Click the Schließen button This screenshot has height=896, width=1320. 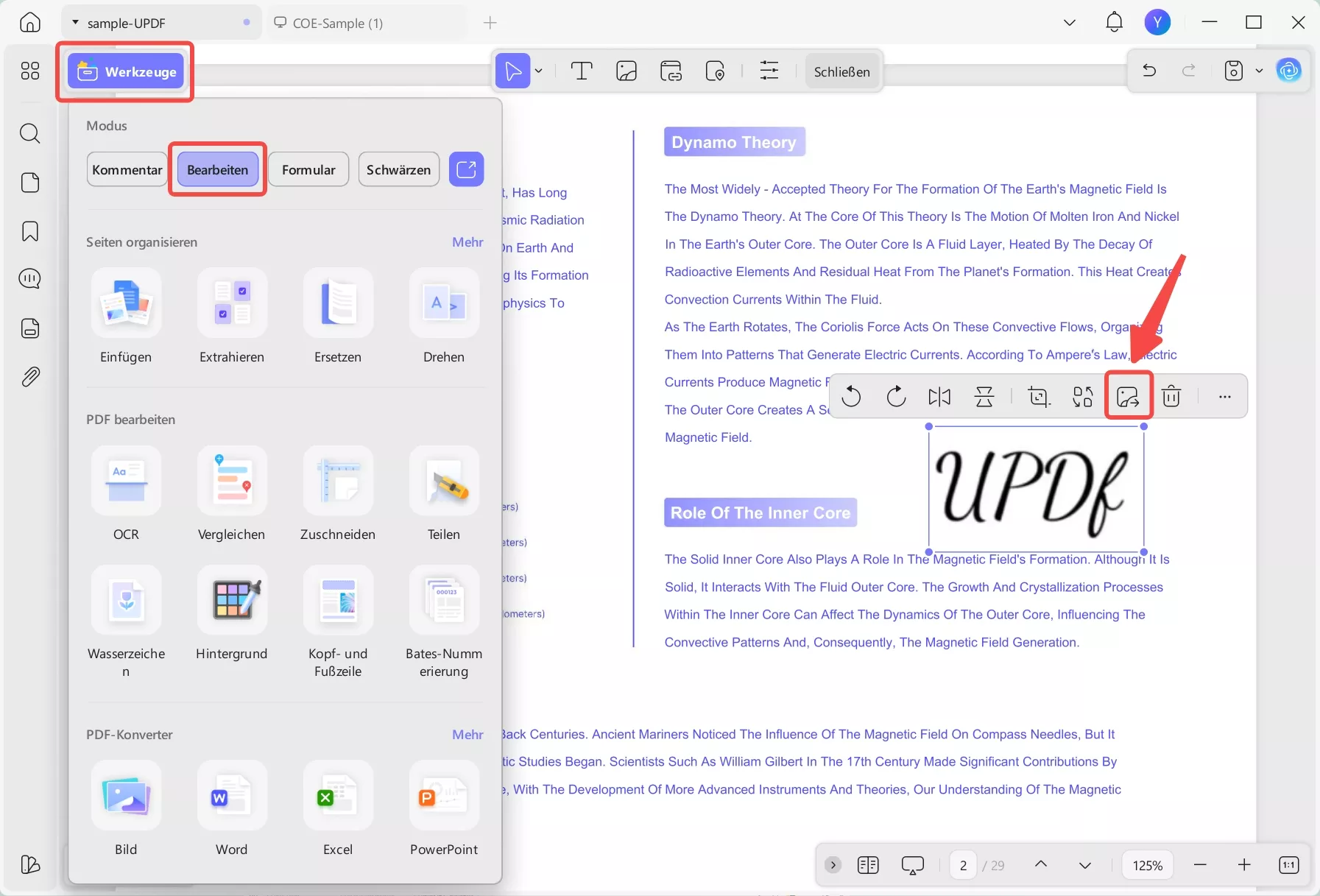841,71
